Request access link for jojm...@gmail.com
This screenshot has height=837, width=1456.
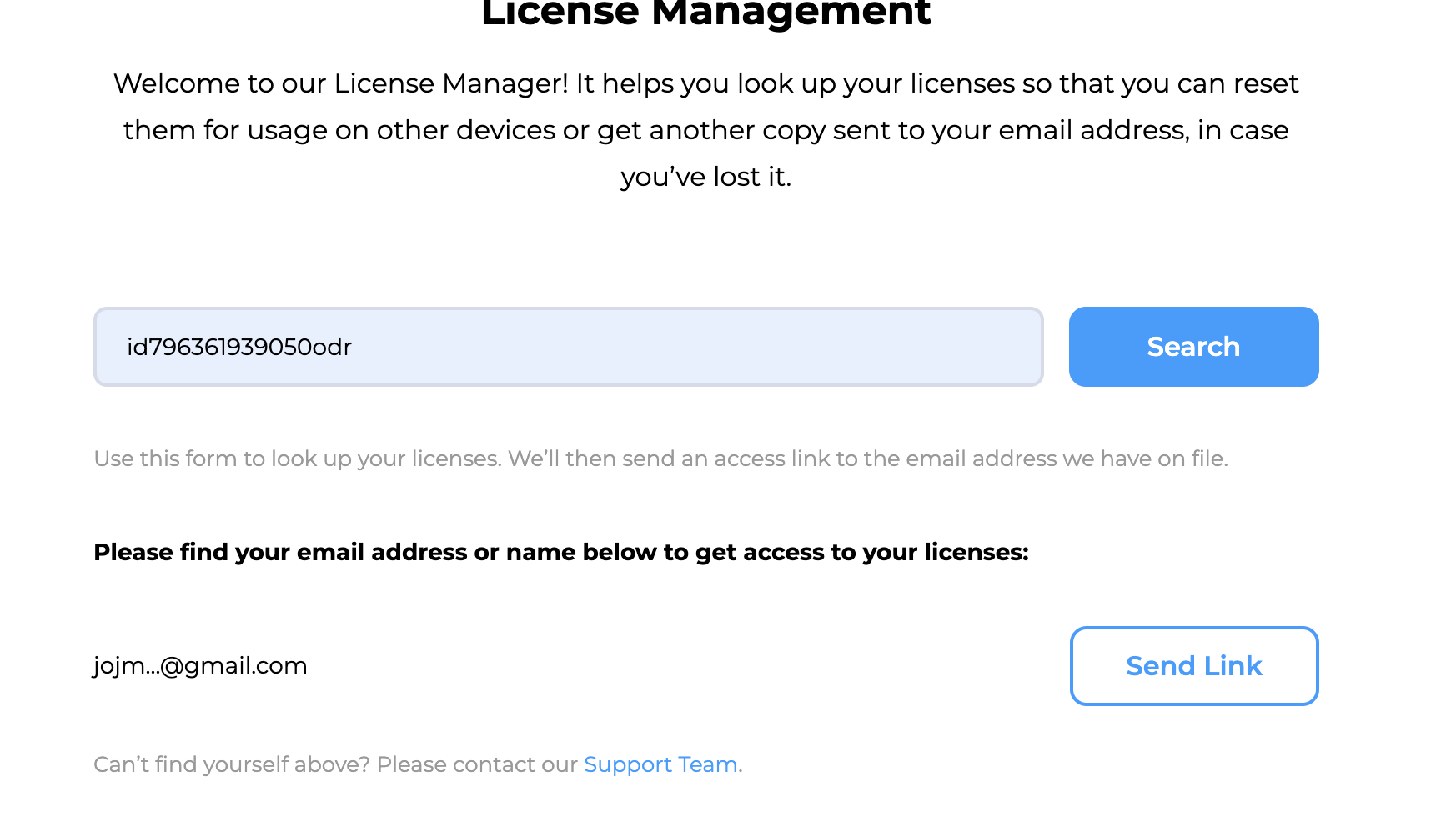point(1194,666)
